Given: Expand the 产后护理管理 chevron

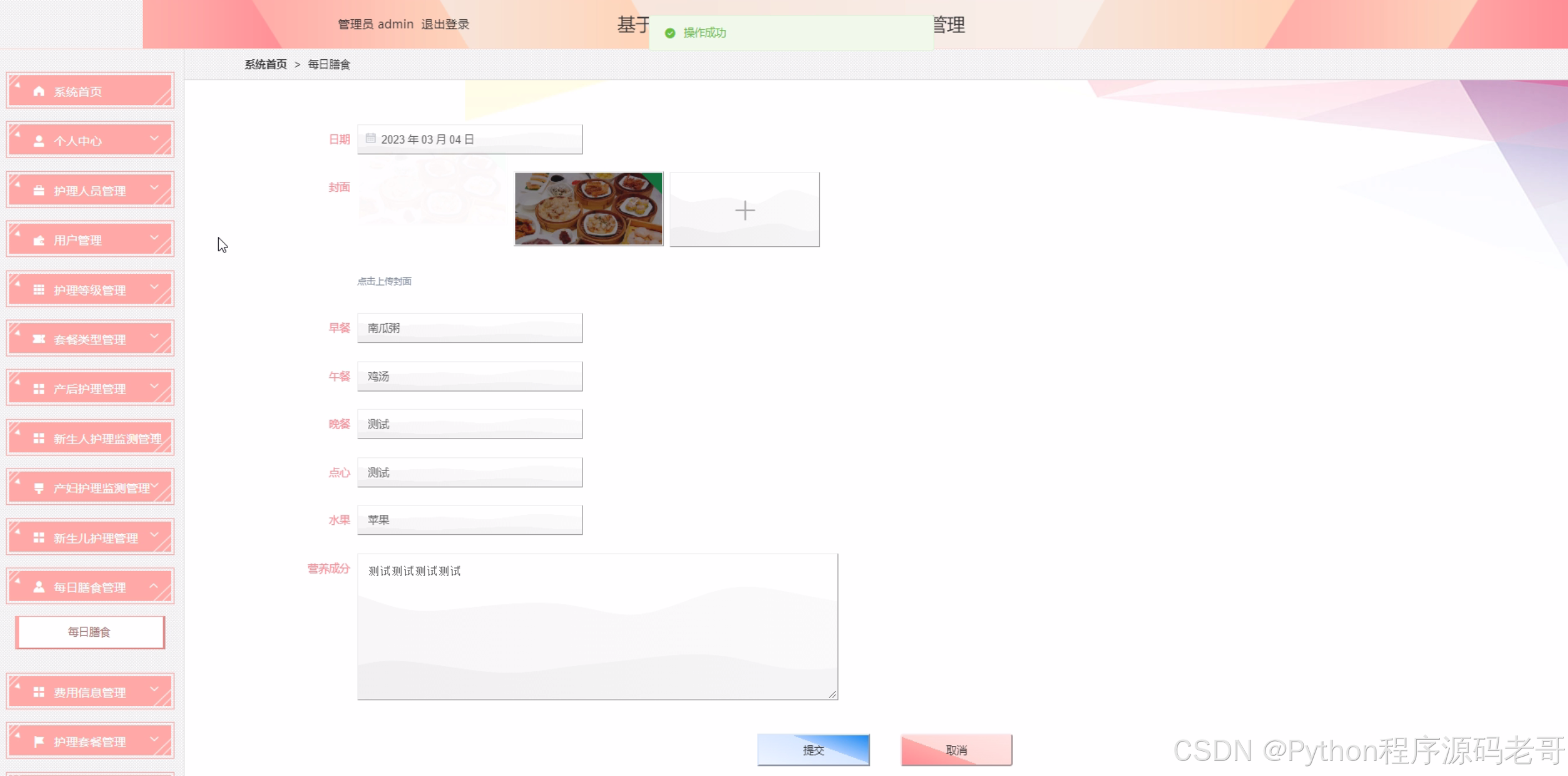Looking at the screenshot, I should point(154,387).
